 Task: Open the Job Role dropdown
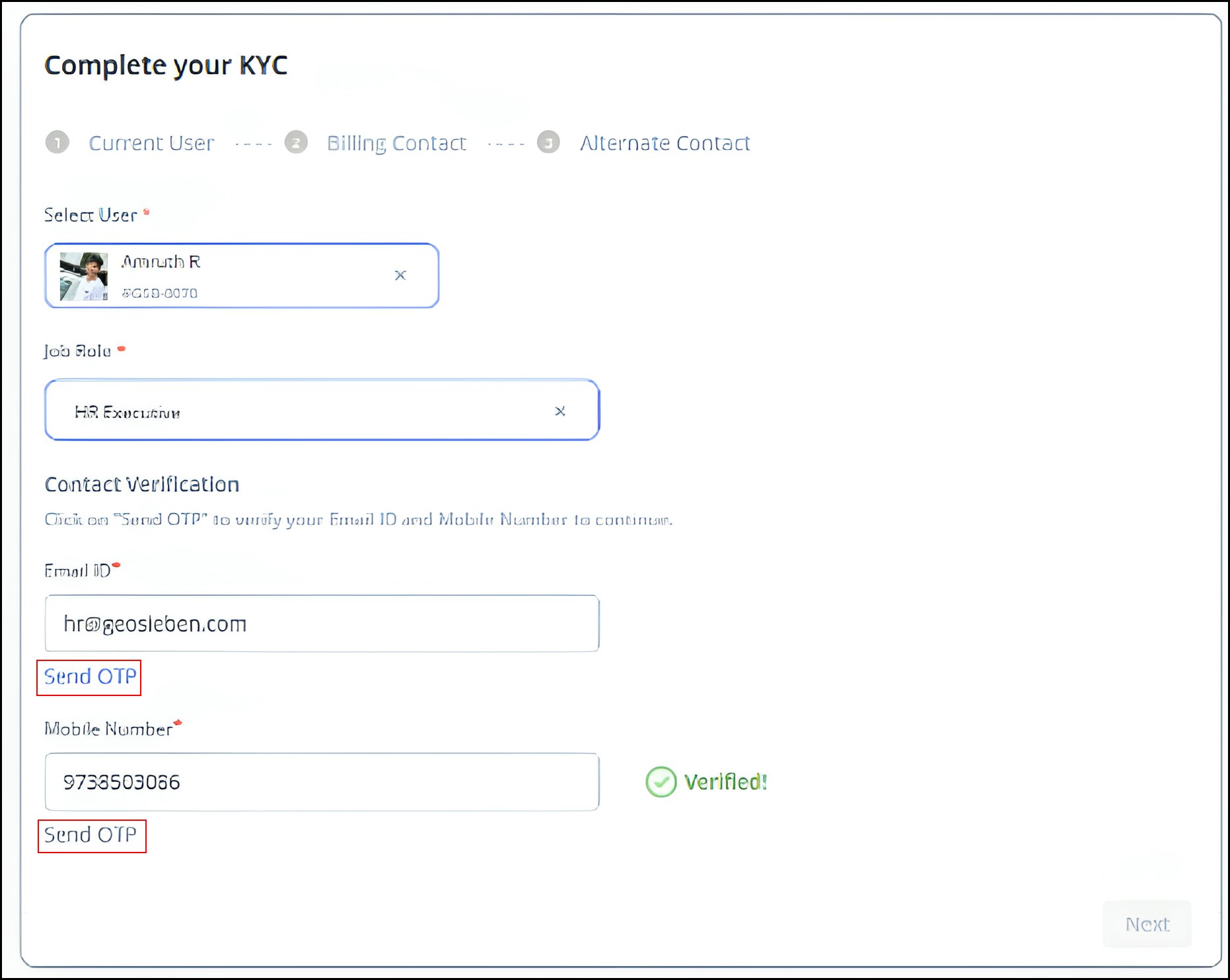click(x=322, y=410)
